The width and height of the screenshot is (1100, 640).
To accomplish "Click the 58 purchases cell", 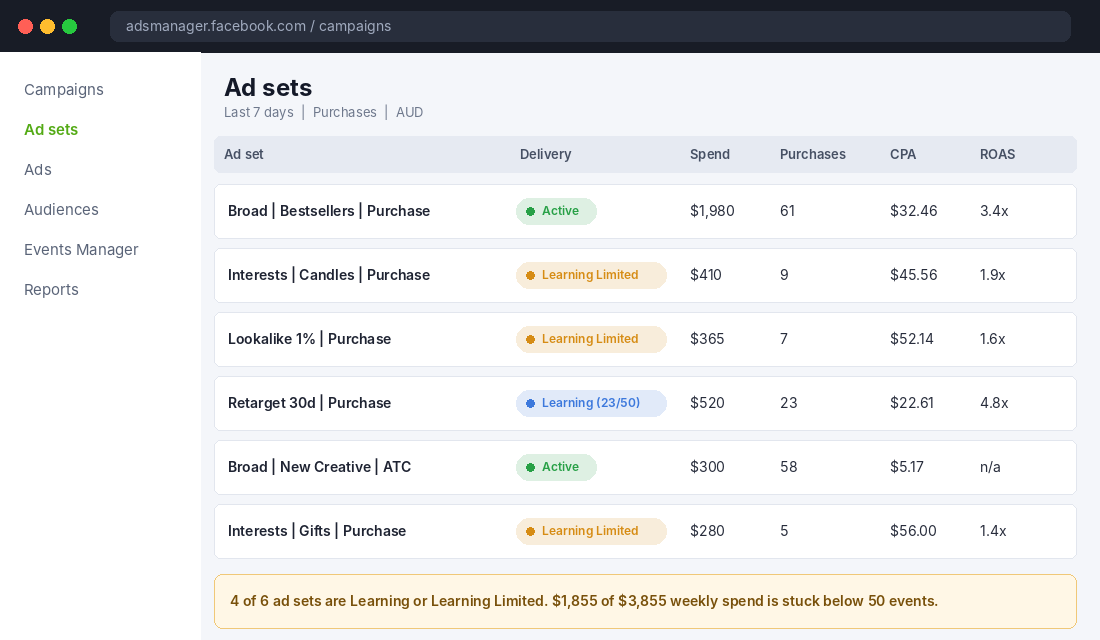I will point(789,467).
